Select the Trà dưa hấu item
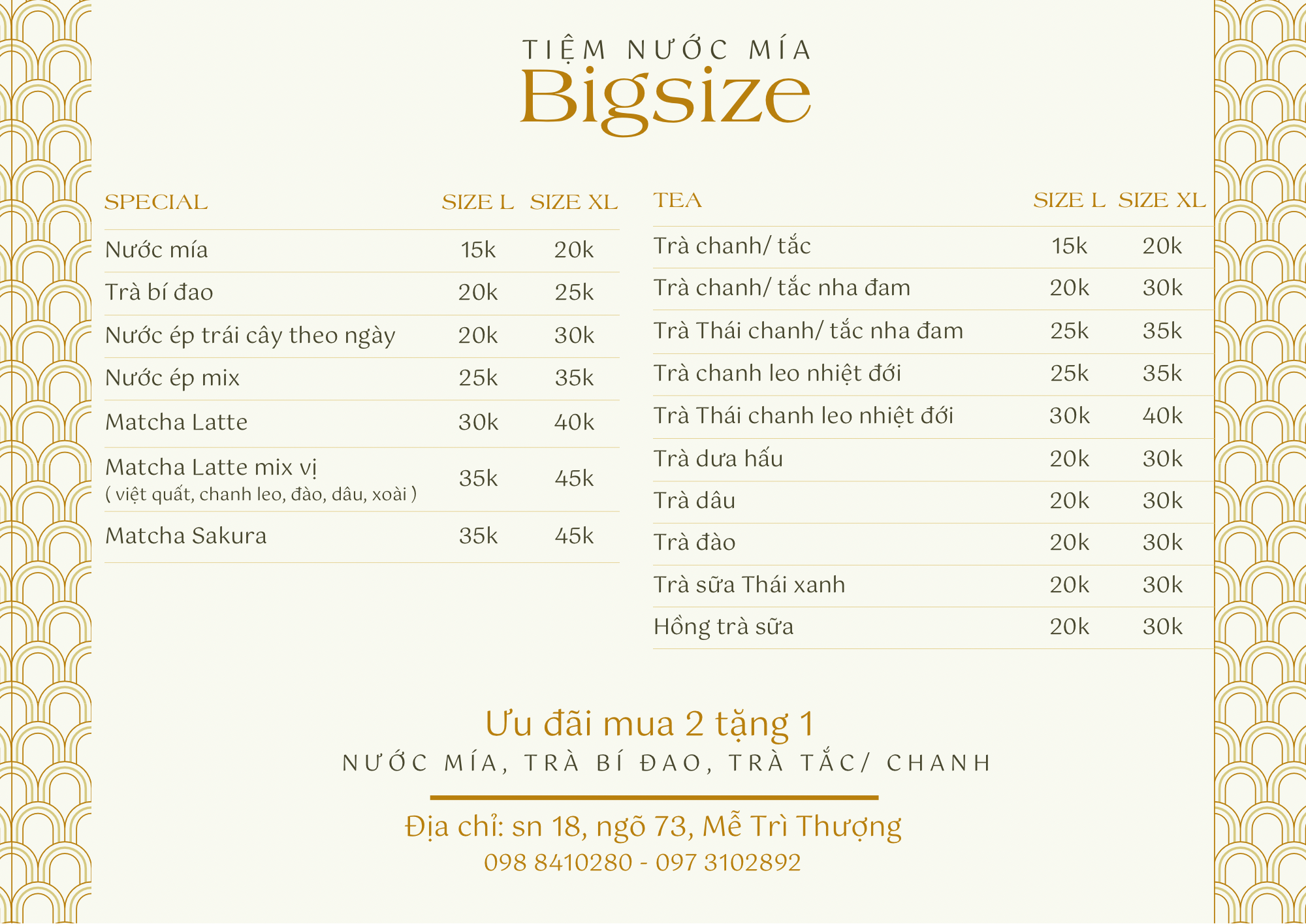 coord(718,458)
